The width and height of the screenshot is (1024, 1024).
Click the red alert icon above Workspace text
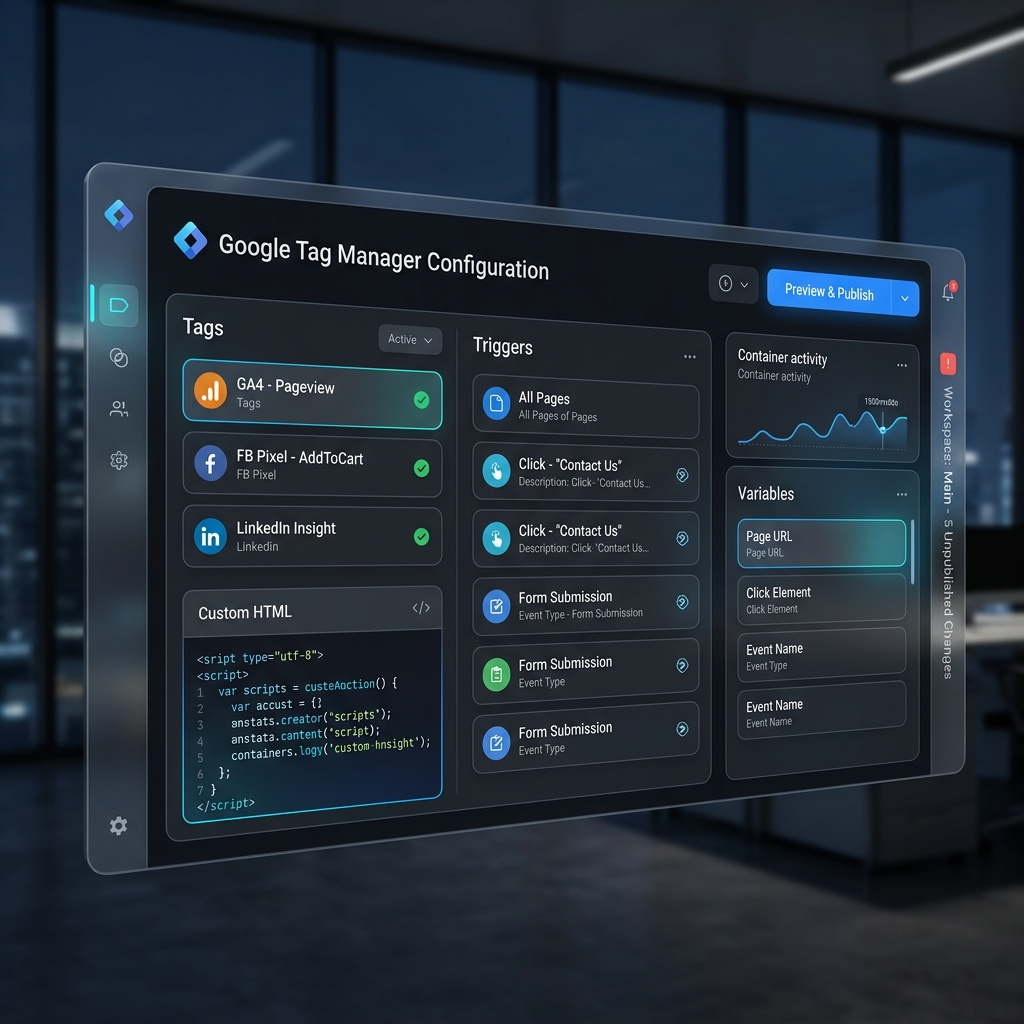tap(948, 363)
